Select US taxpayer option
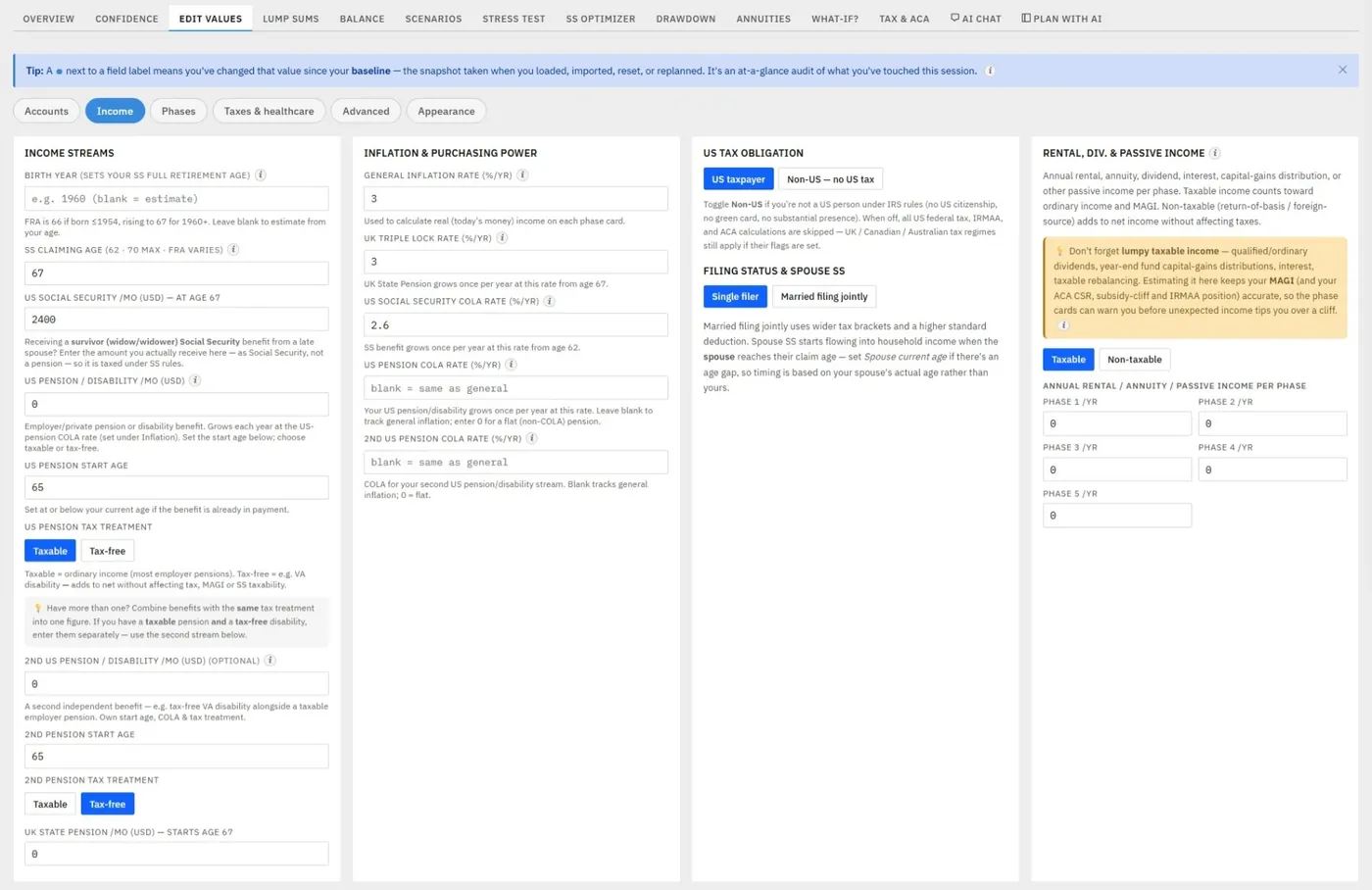1372x890 pixels. 738,179
